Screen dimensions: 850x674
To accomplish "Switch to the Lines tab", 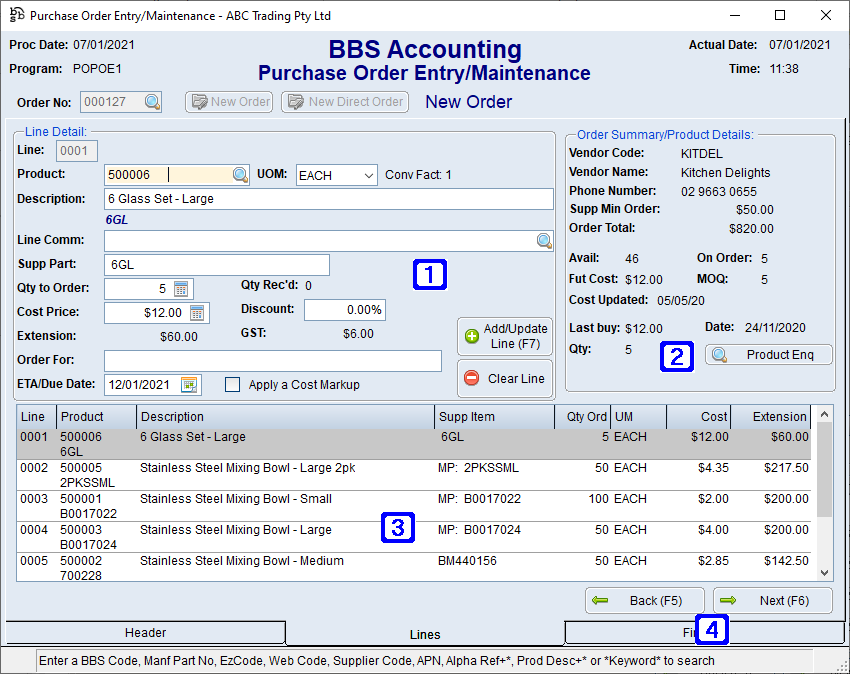I will click(x=424, y=634).
